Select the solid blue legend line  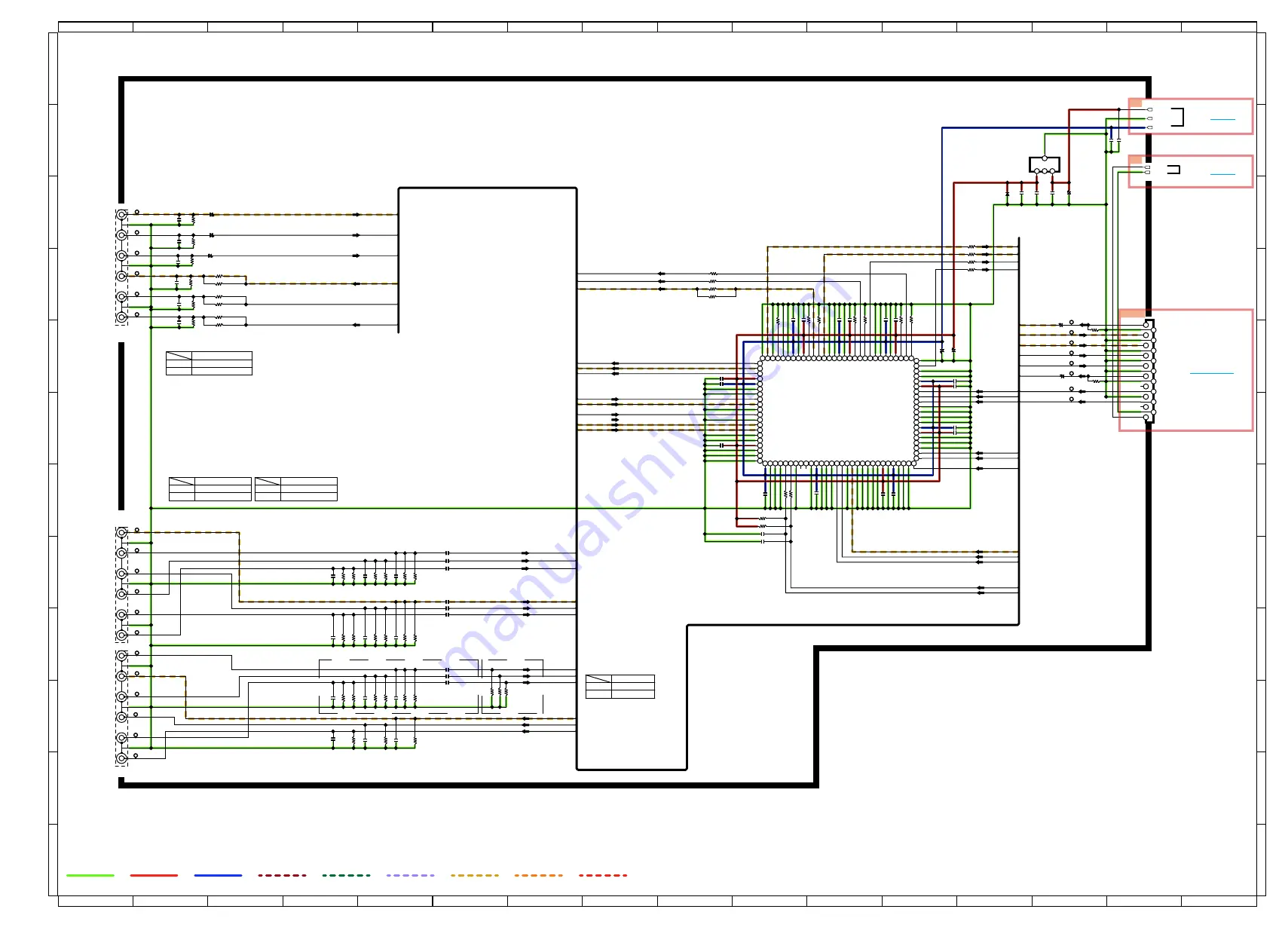[x=218, y=875]
